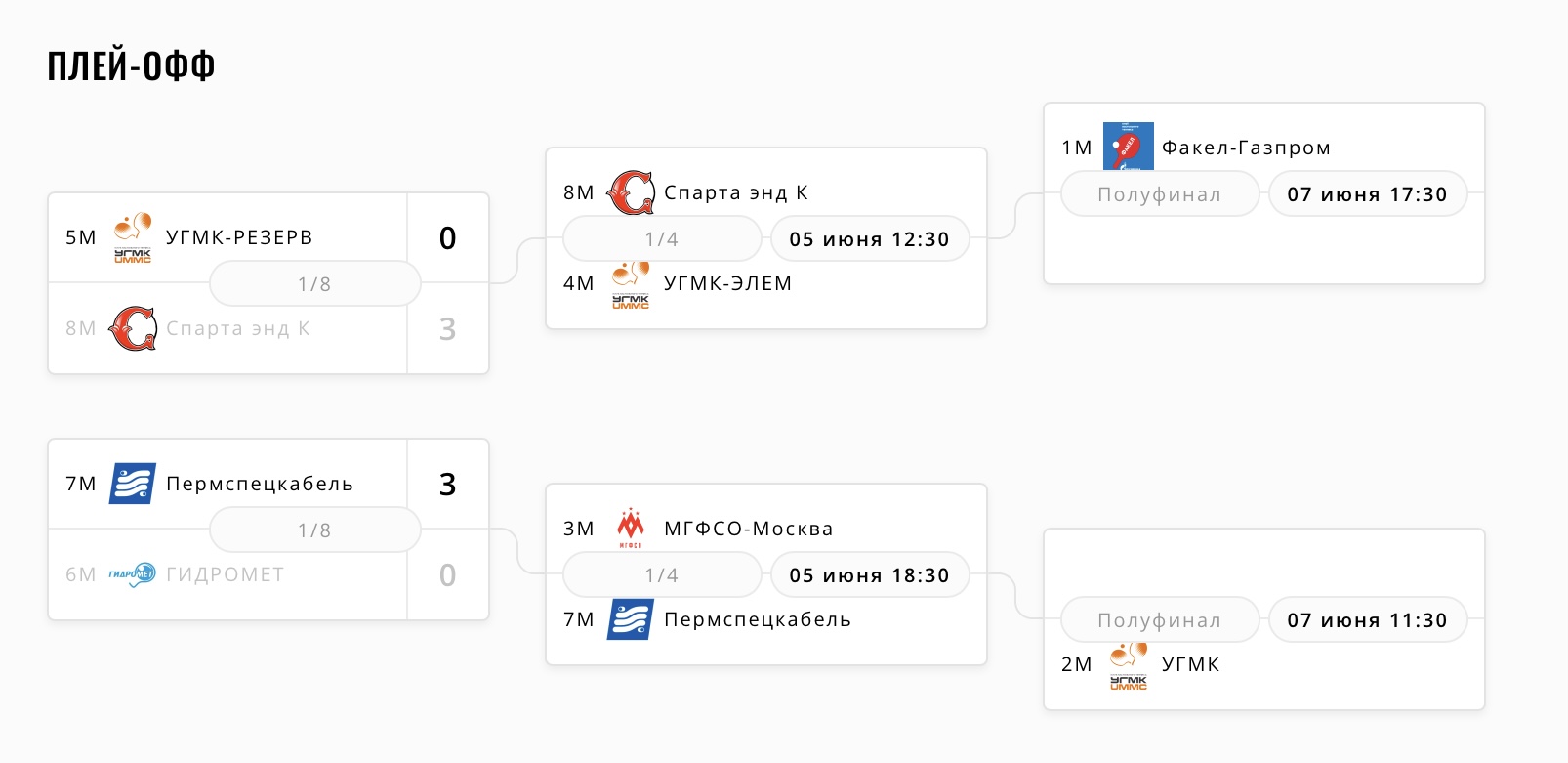Click Спарта энд К logo in 1/8 match

133,328
